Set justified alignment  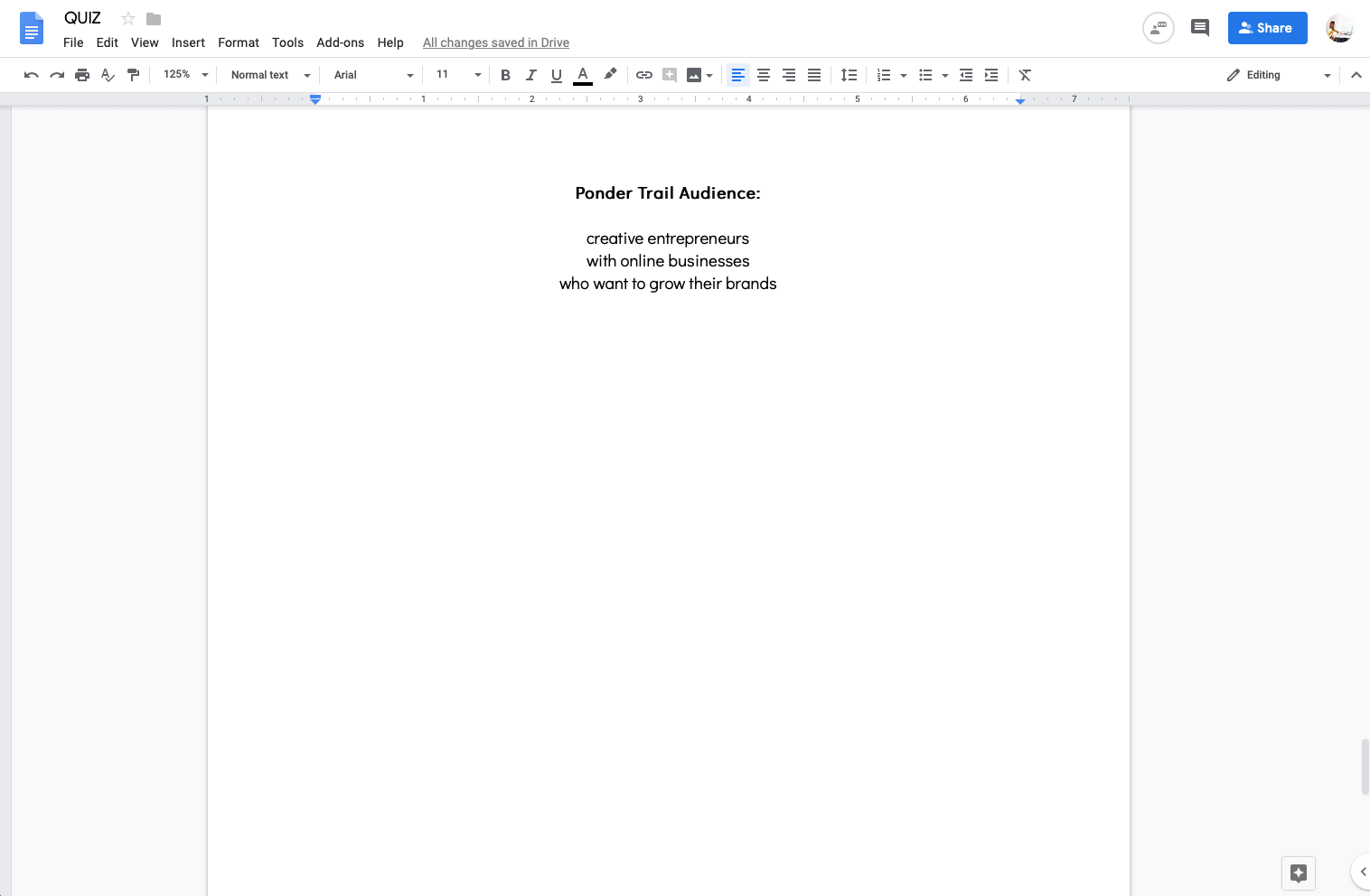pyautogui.click(x=814, y=75)
